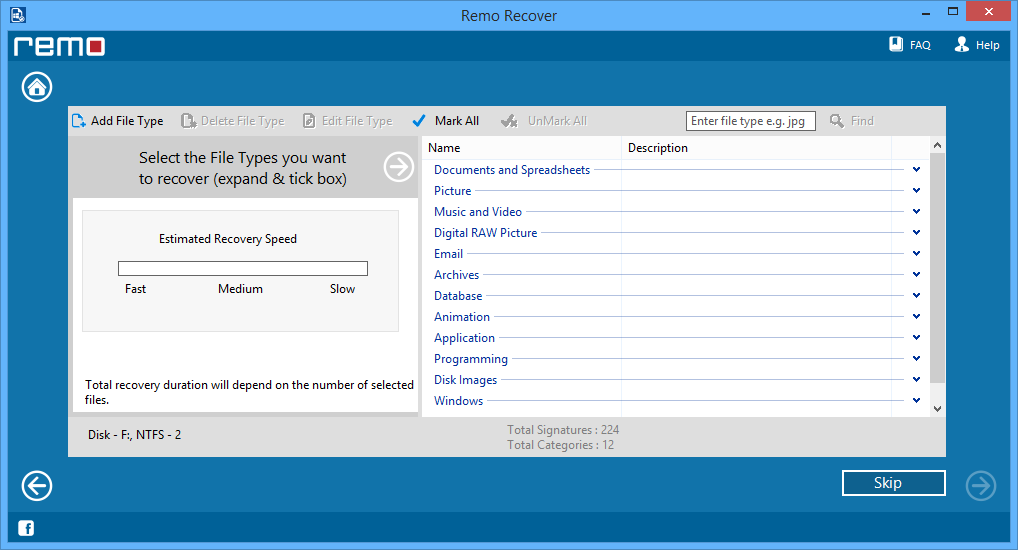
Task: Select Music and Video category
Action: (478, 212)
